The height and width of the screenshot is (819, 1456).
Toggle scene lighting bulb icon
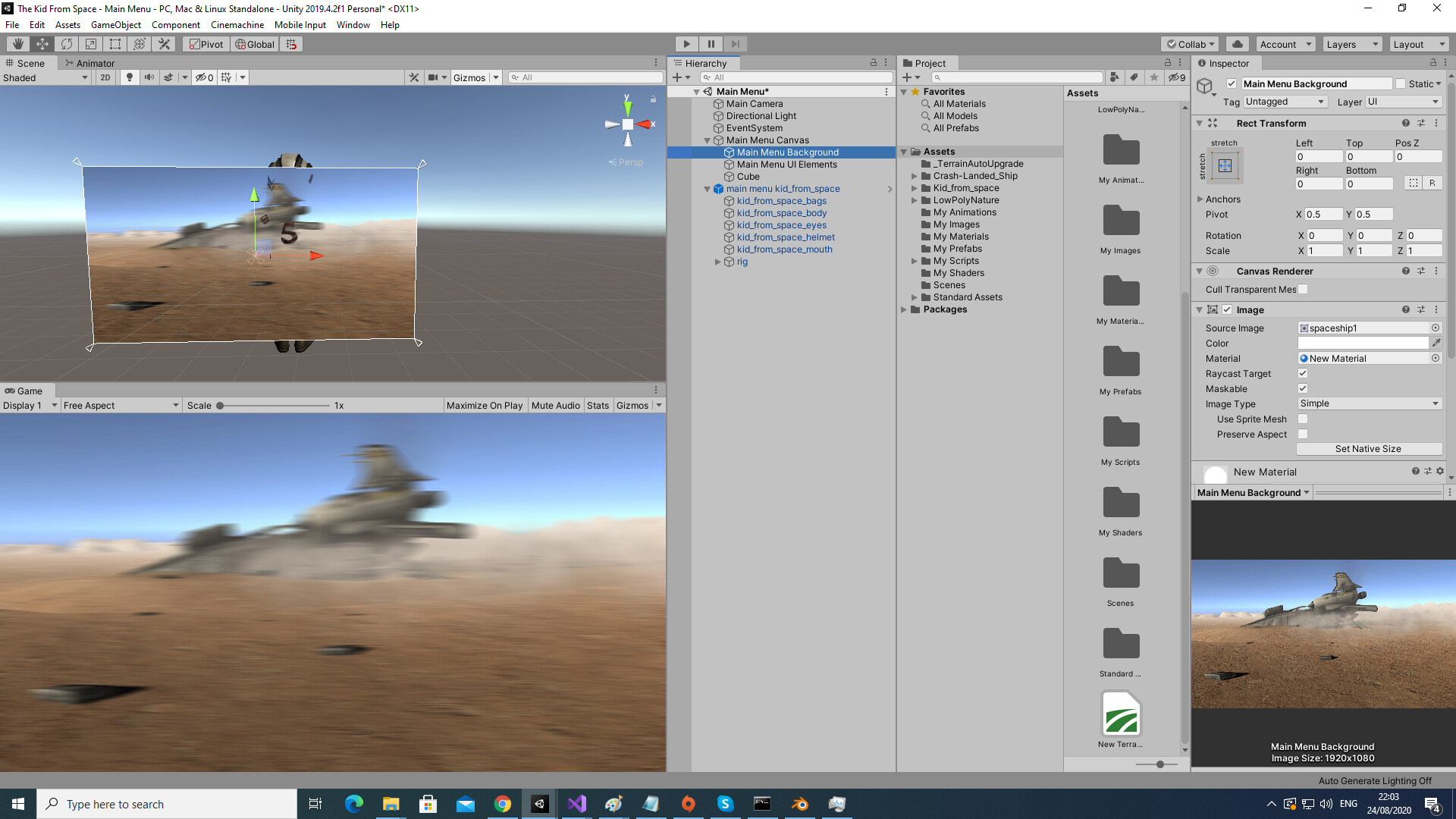(130, 77)
